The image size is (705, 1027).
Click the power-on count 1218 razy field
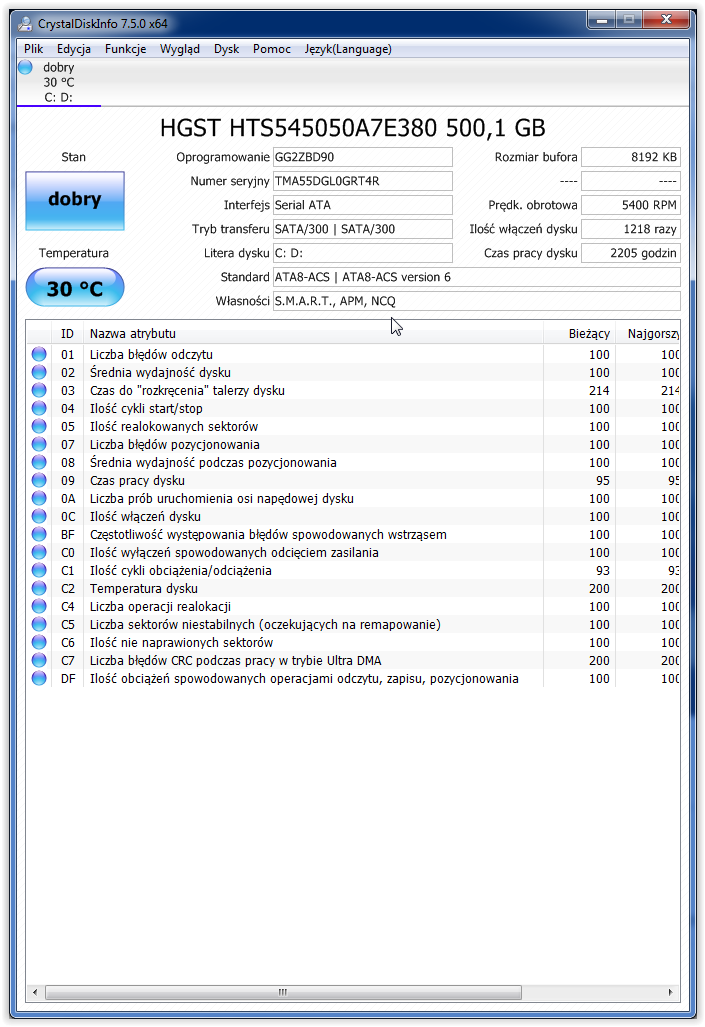click(631, 229)
